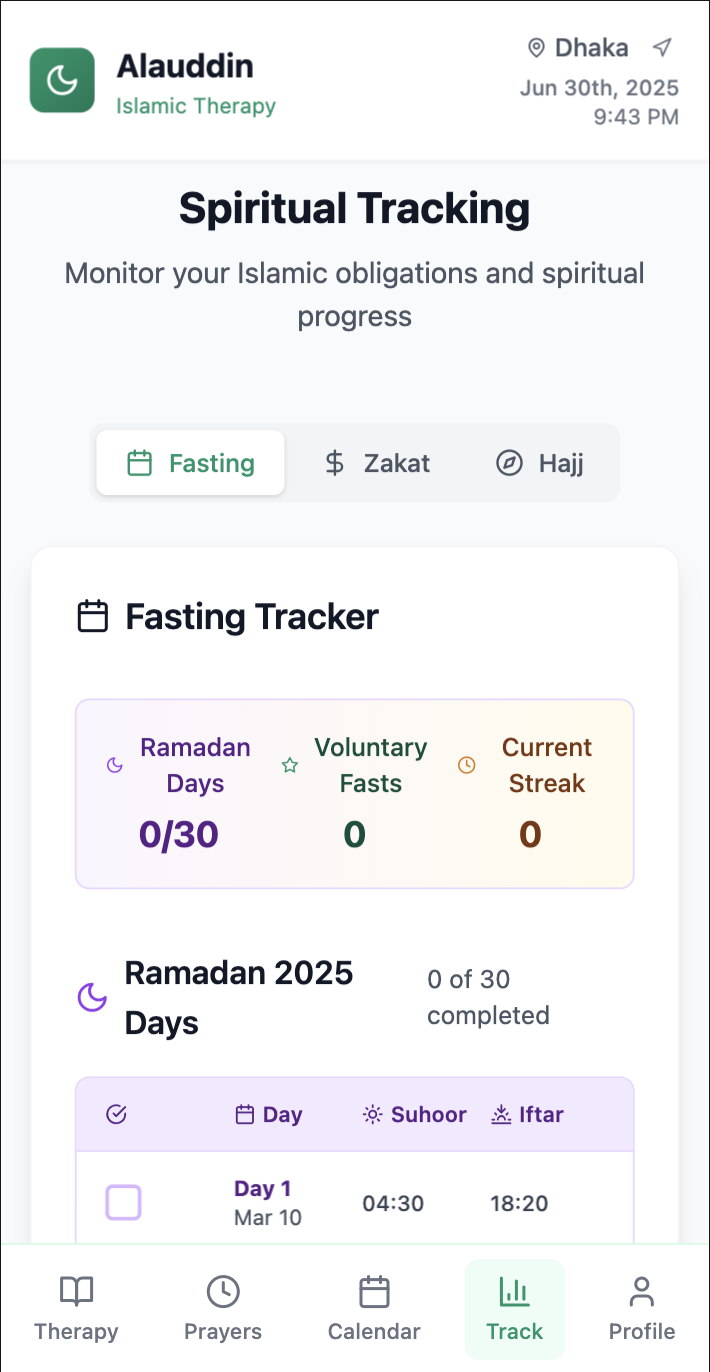Tap the navigation arrow icon
Image resolution: width=710 pixels, height=1372 pixels.
point(662,47)
